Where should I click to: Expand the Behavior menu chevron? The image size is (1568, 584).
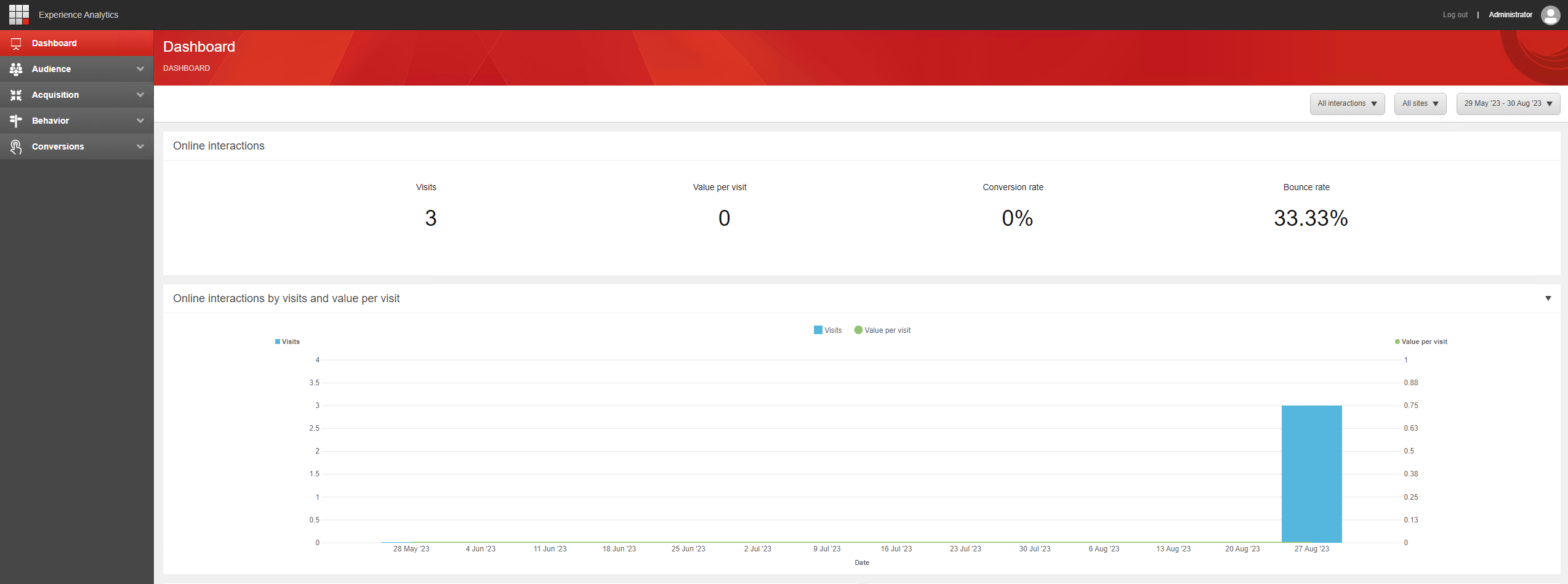pyautogui.click(x=140, y=121)
